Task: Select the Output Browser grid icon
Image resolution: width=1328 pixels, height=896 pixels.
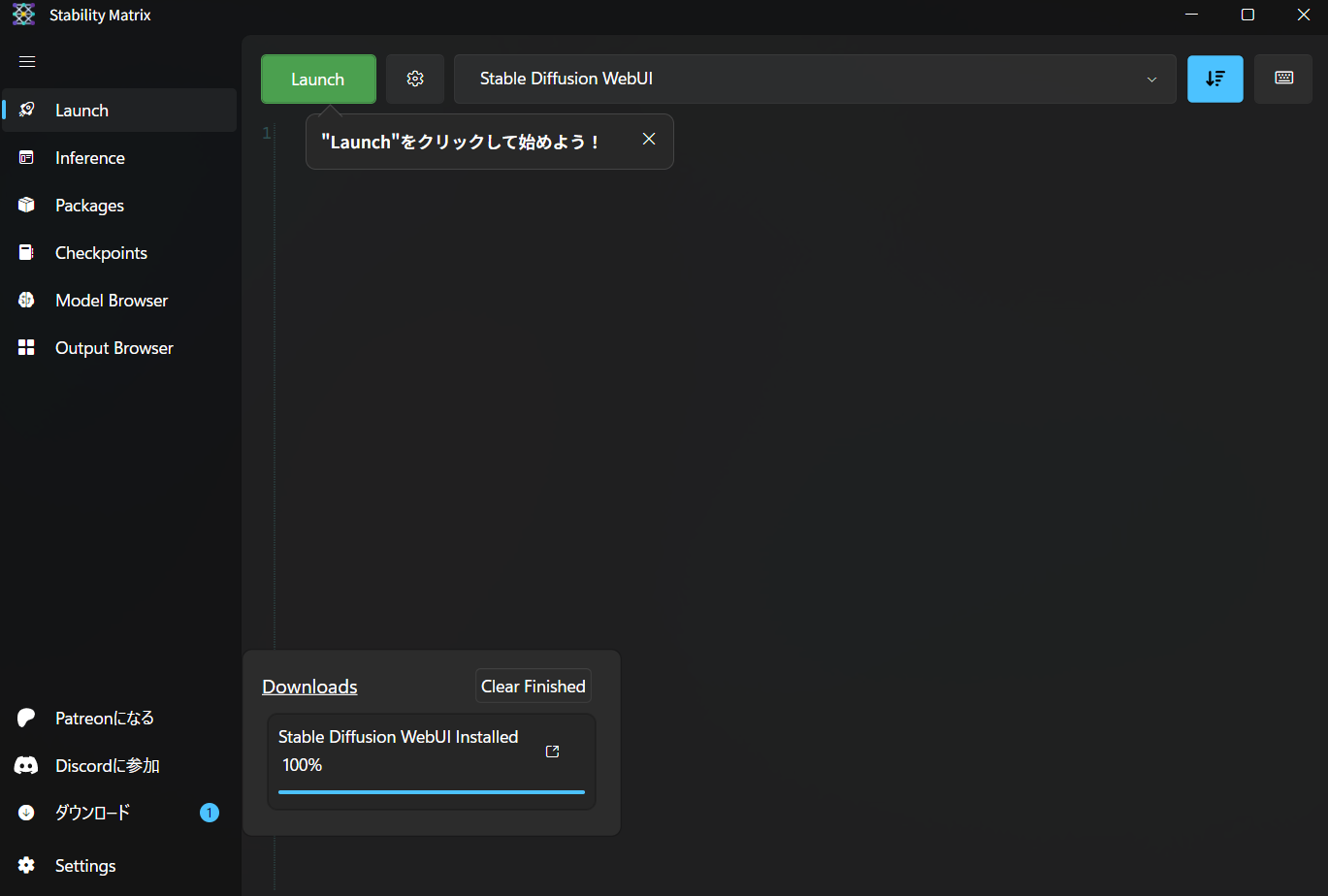Action: [26, 348]
